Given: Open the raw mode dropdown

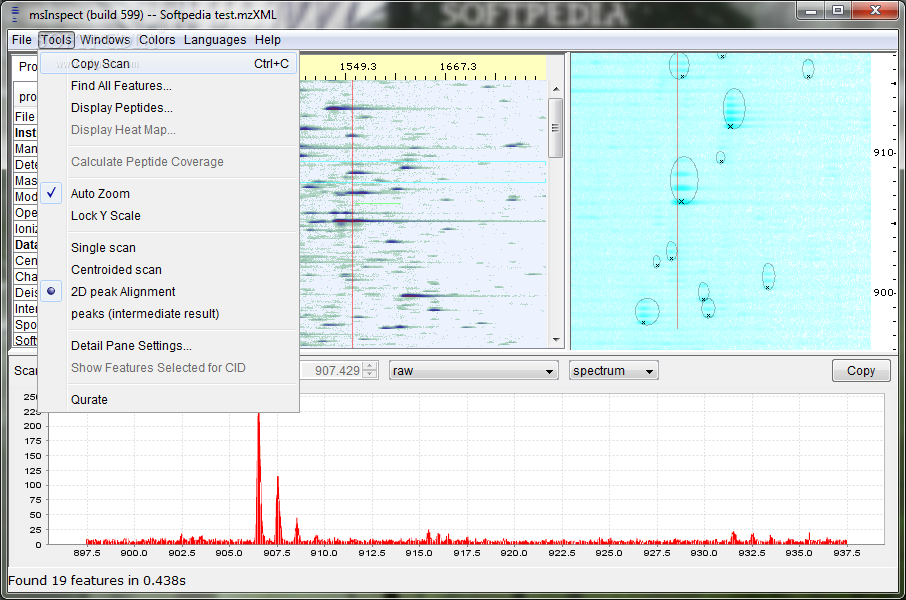Looking at the screenshot, I should pyautogui.click(x=474, y=371).
